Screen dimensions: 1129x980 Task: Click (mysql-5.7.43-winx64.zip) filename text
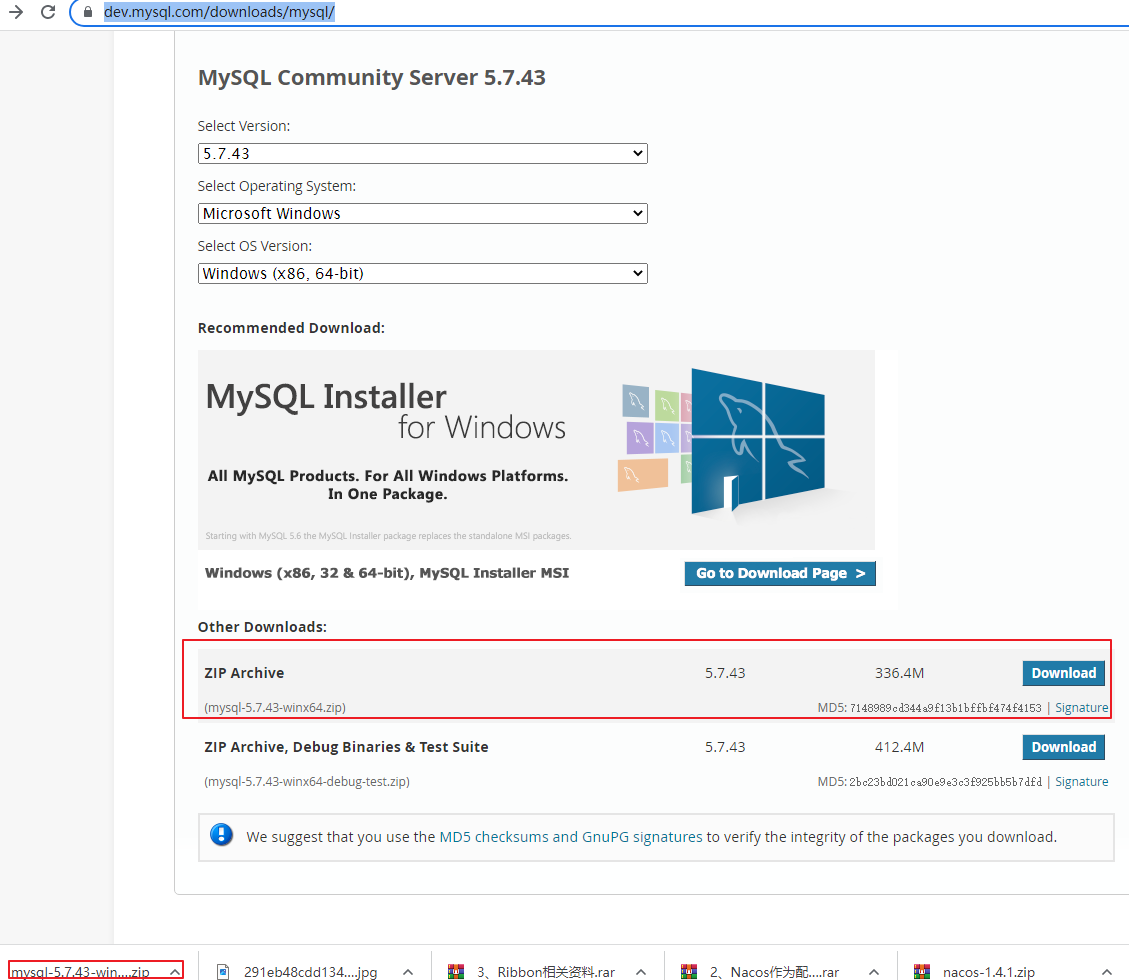click(x=275, y=708)
